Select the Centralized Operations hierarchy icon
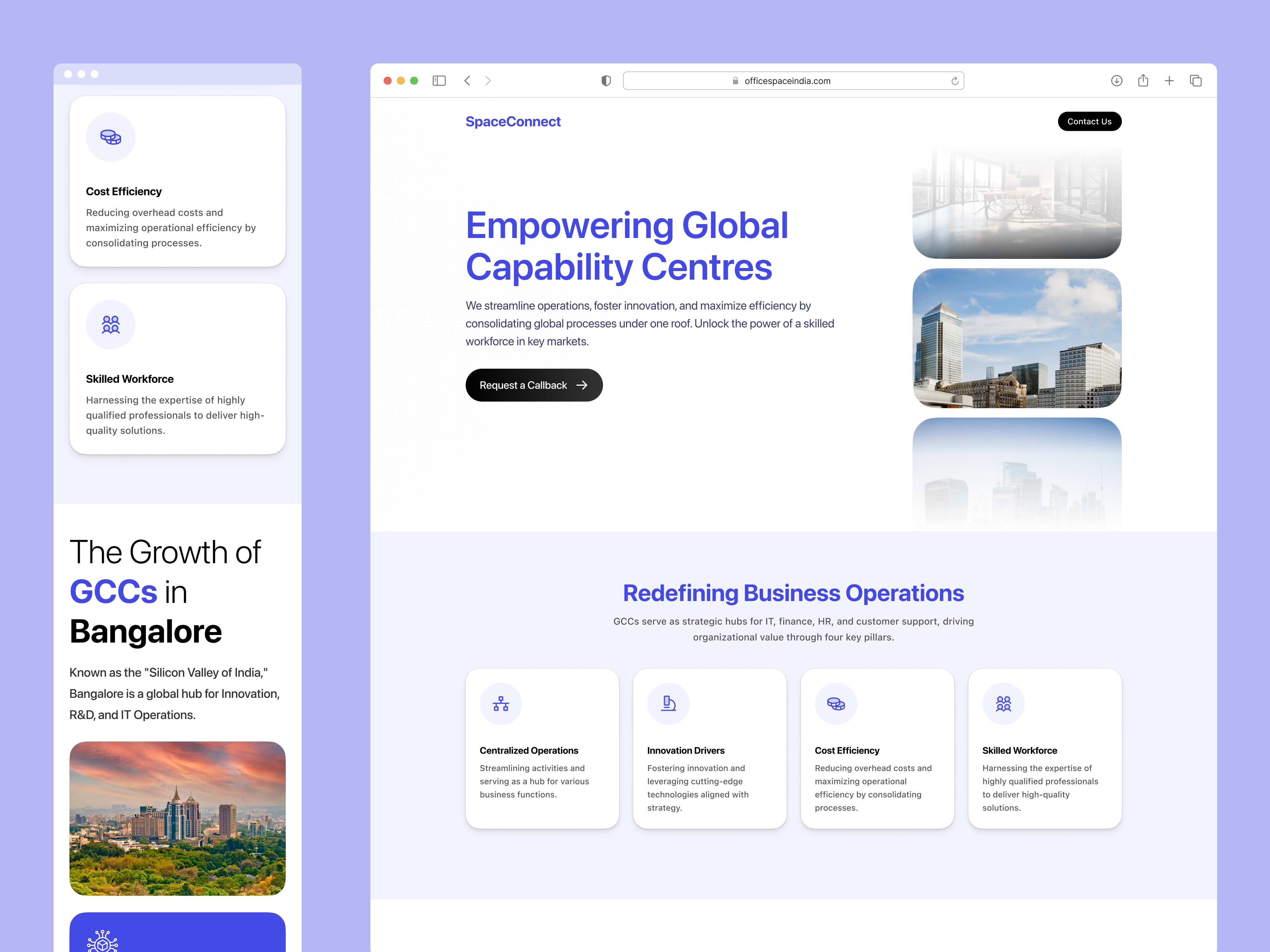The height and width of the screenshot is (952, 1270). click(x=501, y=703)
